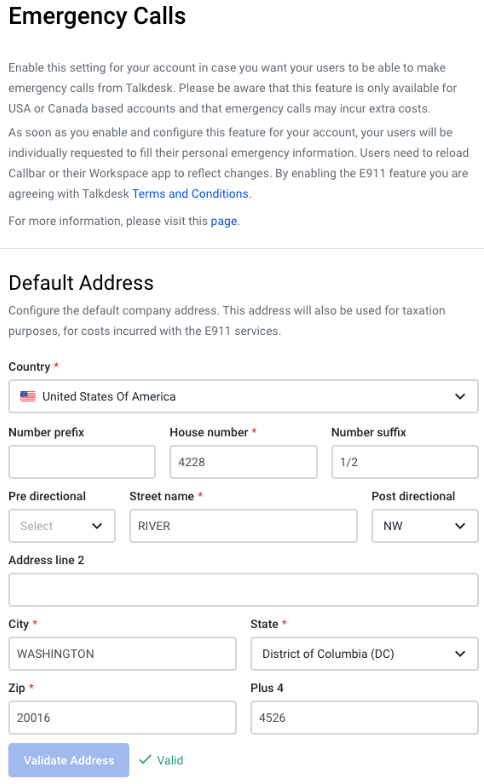This screenshot has width=484, height=784.
Task: Click the Plus 4 field showing 4526
Action: pos(364,718)
